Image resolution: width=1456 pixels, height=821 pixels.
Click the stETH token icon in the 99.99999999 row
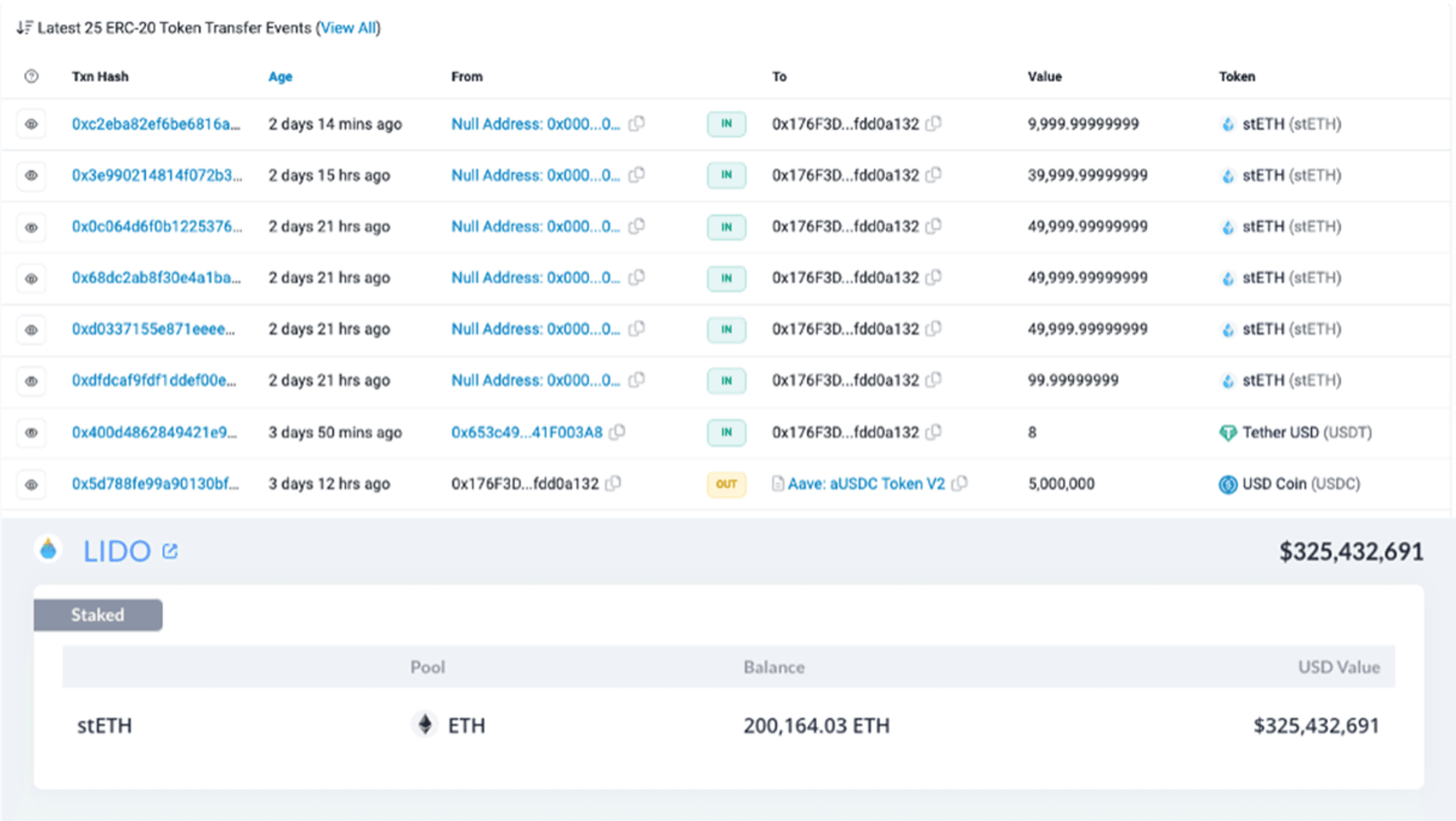[1228, 380]
